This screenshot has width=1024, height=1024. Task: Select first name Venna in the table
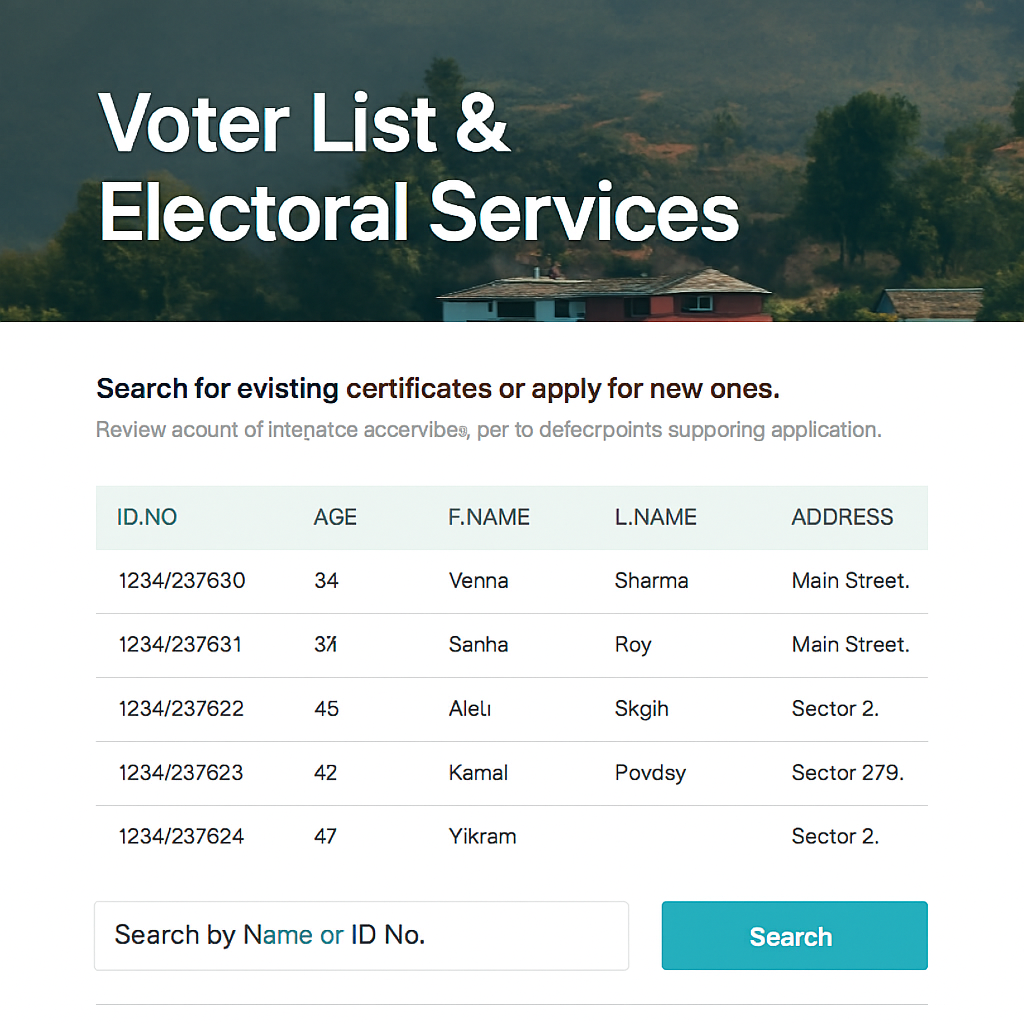pyautogui.click(x=479, y=581)
